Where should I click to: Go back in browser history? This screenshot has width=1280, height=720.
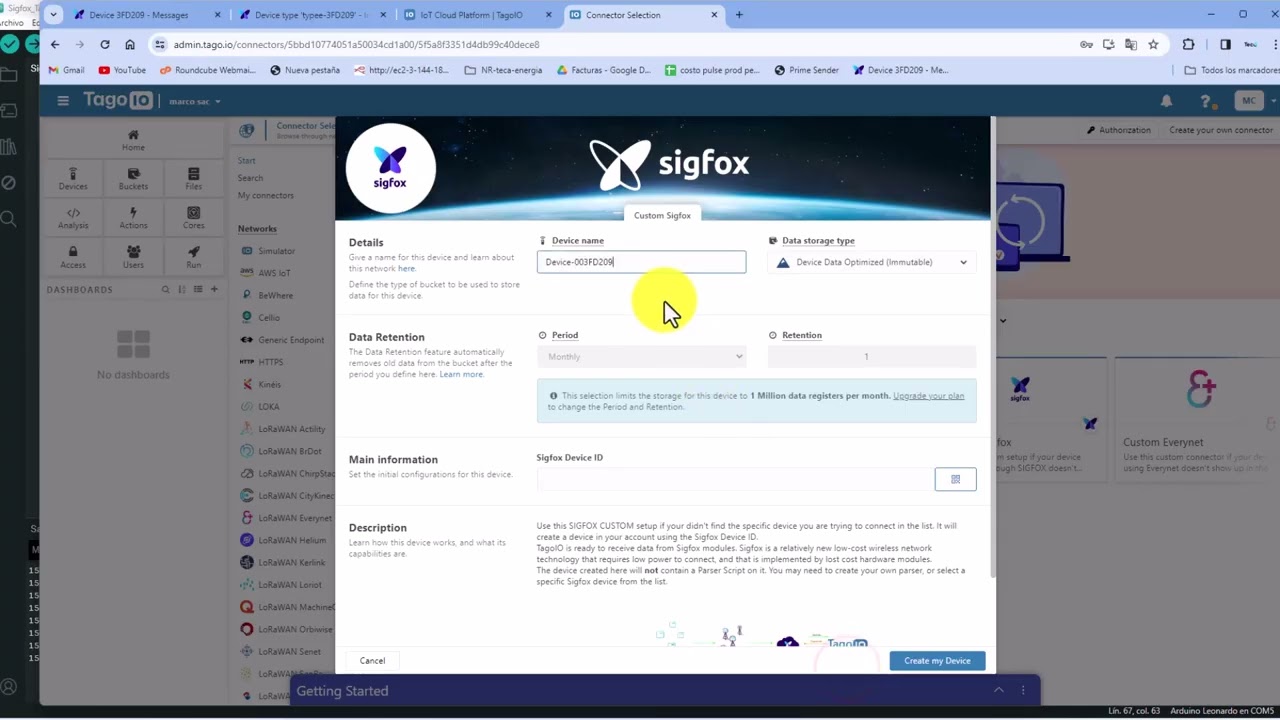[55, 44]
